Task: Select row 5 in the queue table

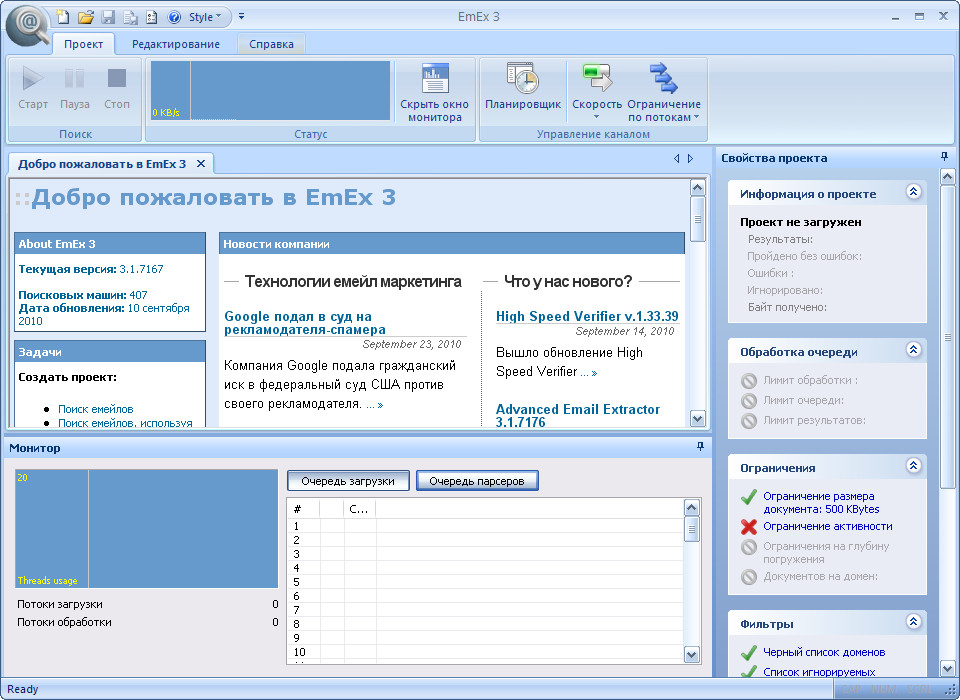Action: (486, 582)
